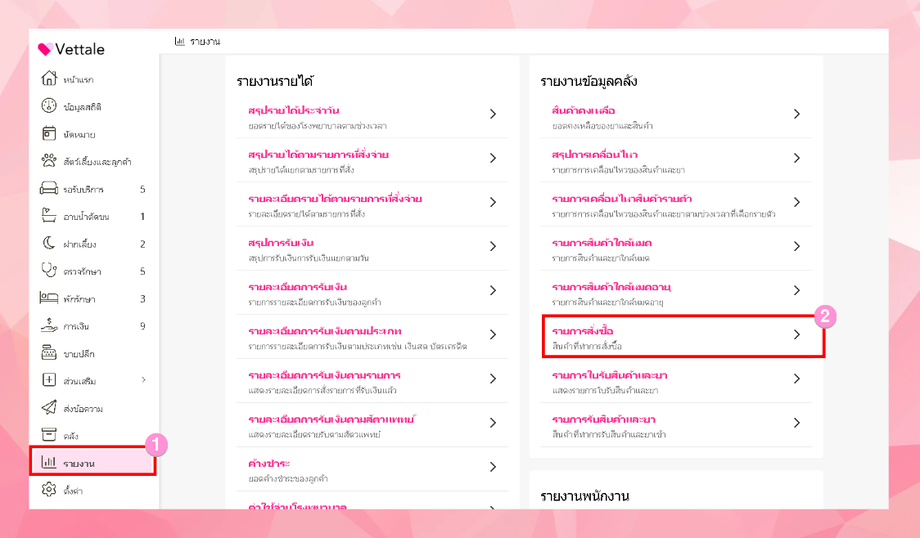
Task: Open the stethoscope examination (ตรวจรักษา) icon
Action: (x=49, y=271)
